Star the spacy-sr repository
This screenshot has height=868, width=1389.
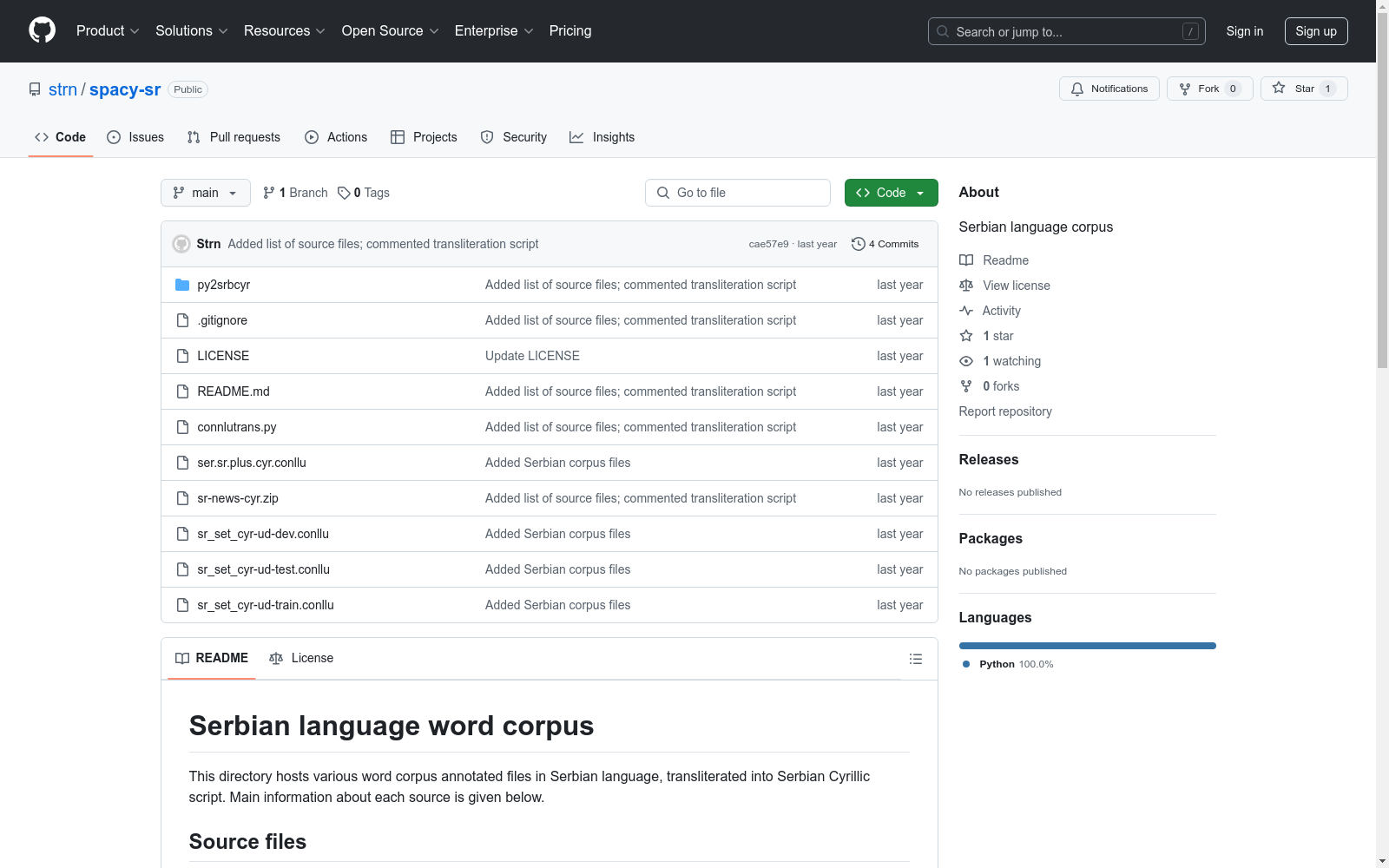(1304, 89)
